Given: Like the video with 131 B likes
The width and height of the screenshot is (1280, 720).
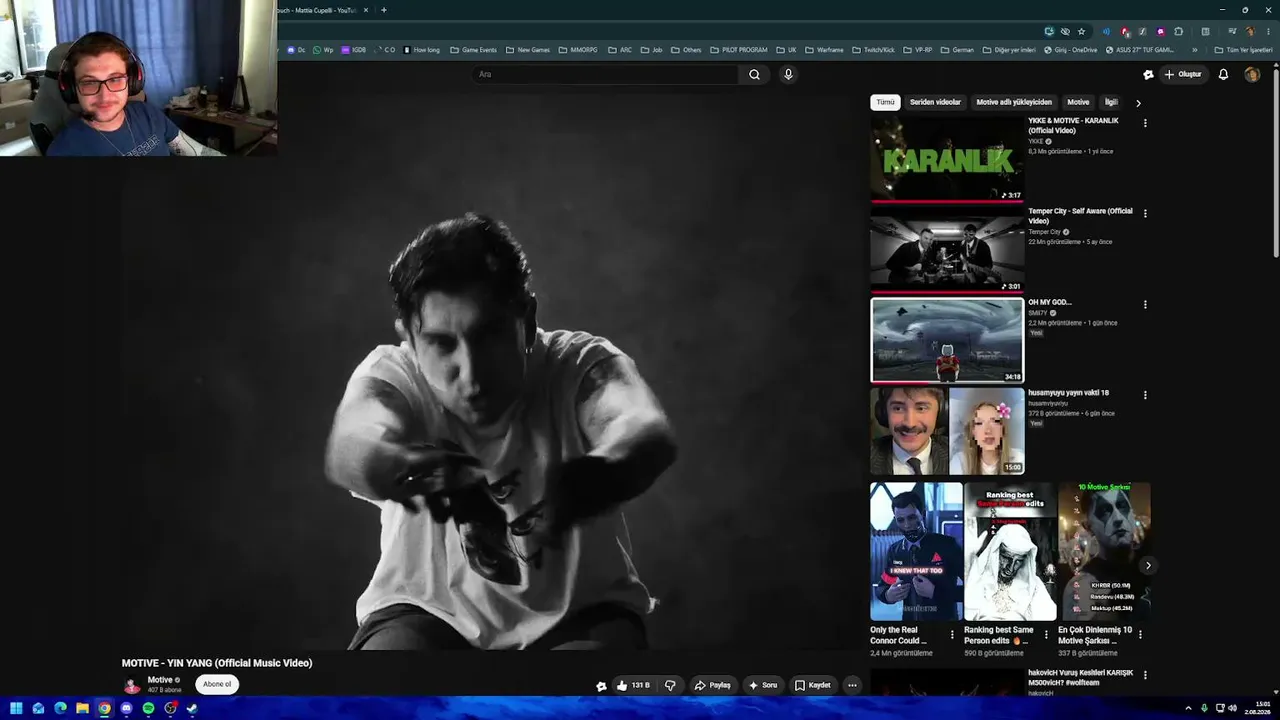Looking at the screenshot, I should pyautogui.click(x=633, y=685).
